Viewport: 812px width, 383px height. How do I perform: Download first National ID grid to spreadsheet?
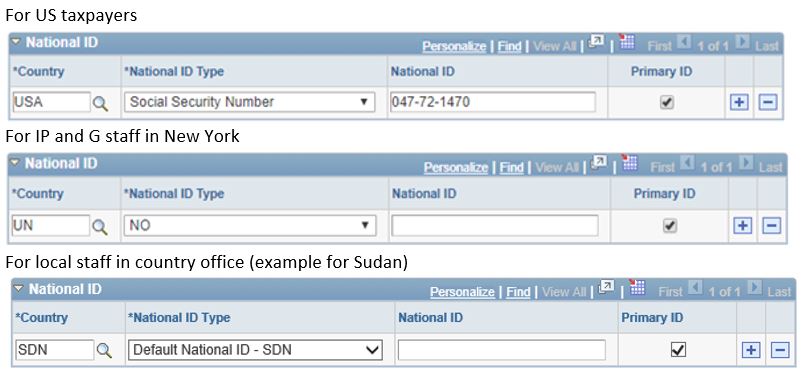pos(627,42)
